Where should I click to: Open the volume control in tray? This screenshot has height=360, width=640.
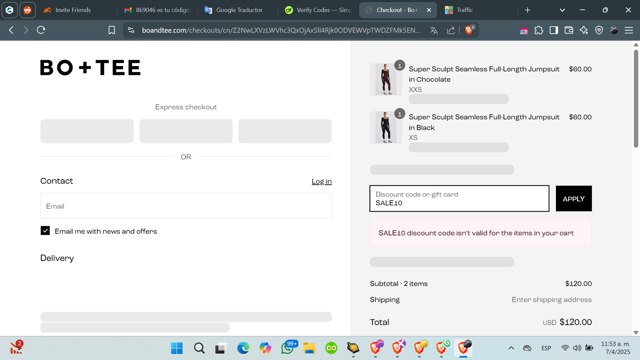pos(577,348)
